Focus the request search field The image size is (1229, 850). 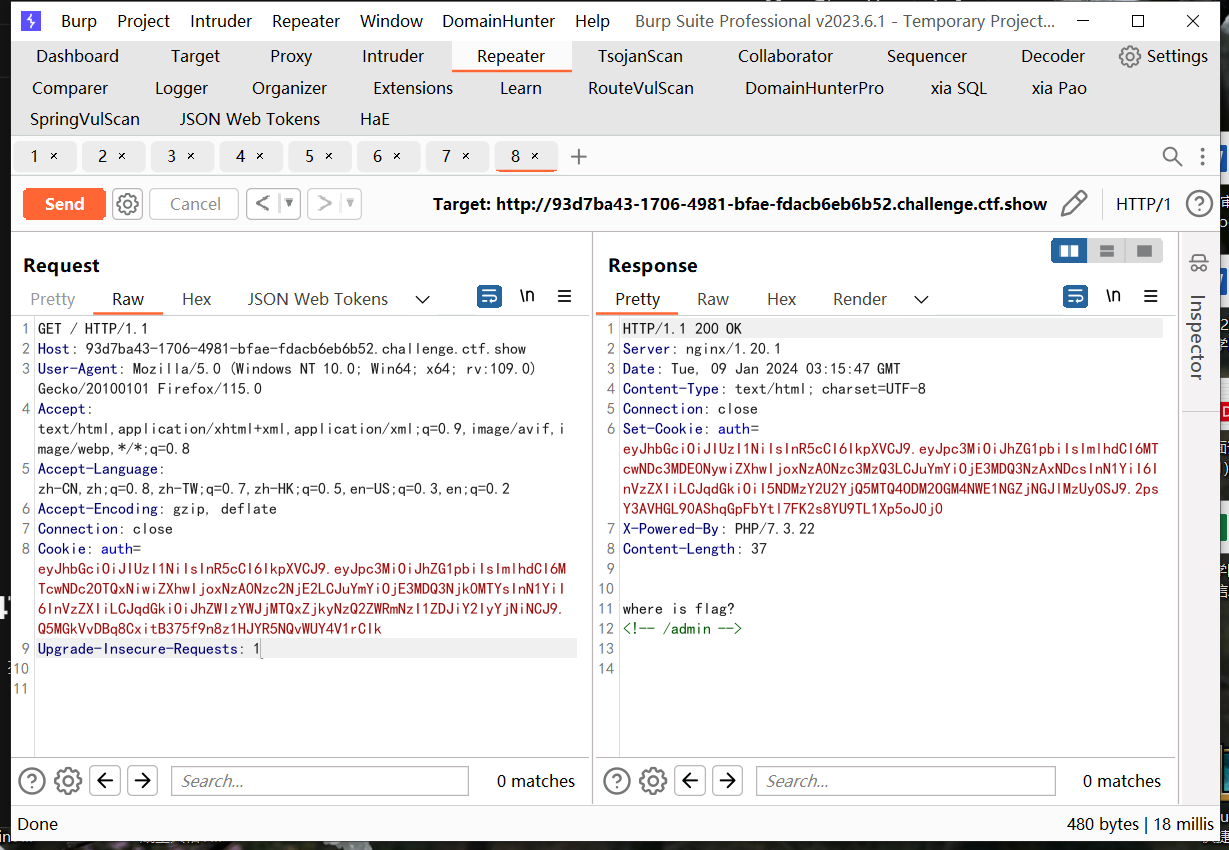(x=320, y=781)
